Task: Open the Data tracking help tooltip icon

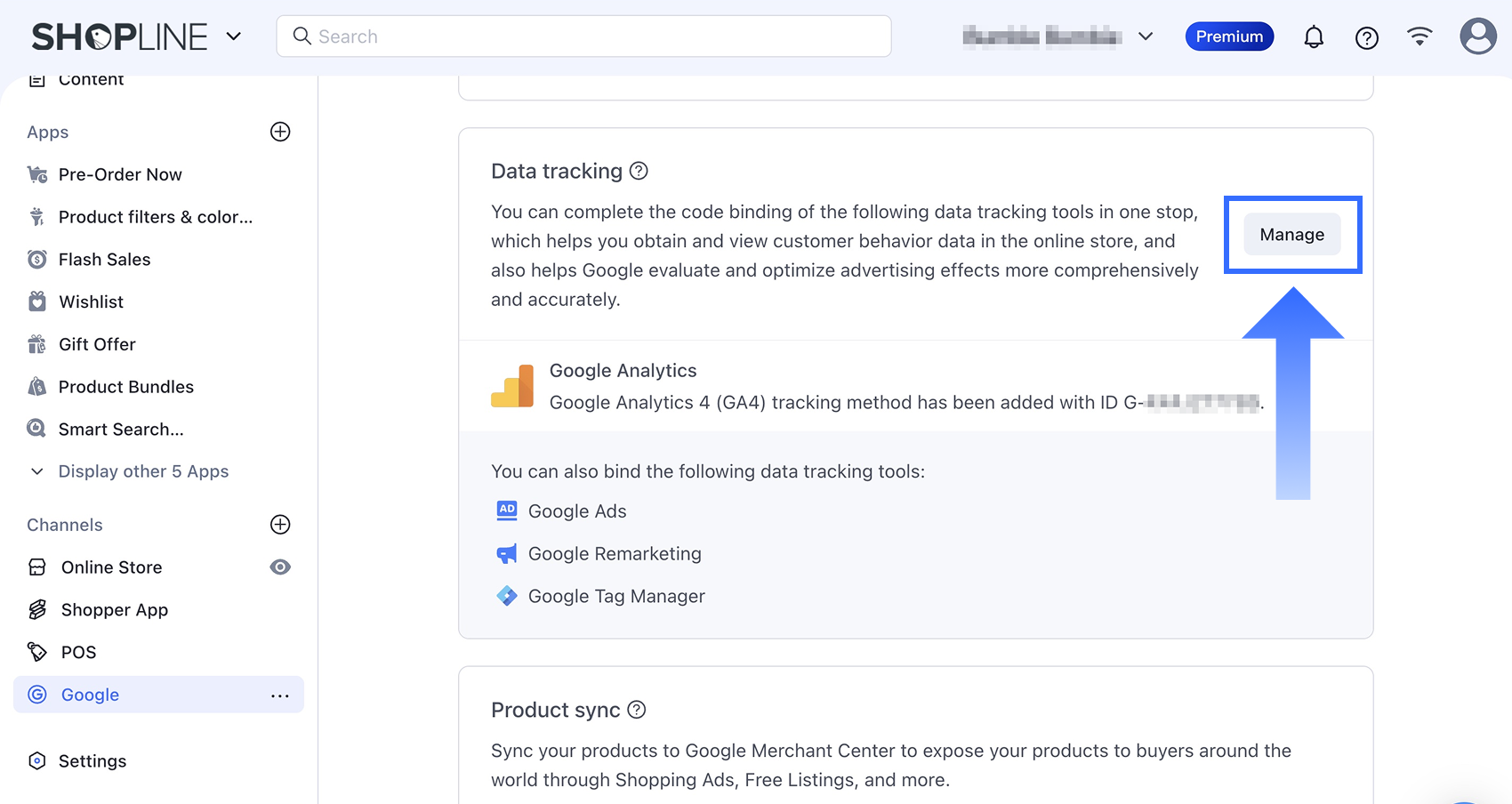Action: (x=639, y=171)
